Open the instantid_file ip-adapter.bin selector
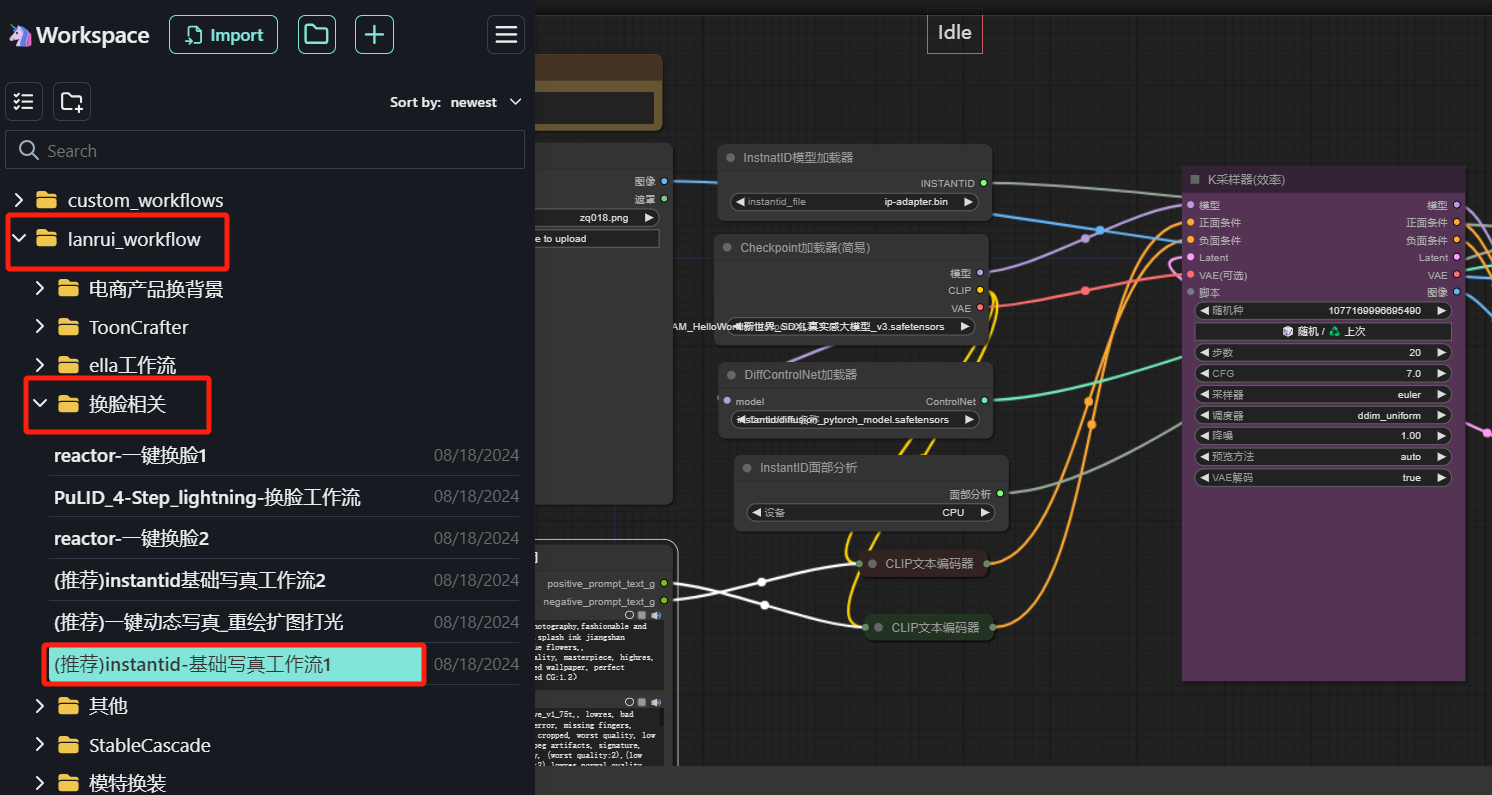 [853, 201]
